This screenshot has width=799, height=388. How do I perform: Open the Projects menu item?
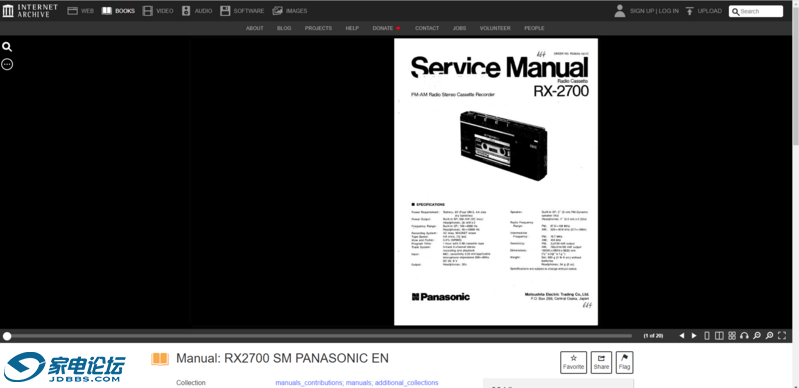tap(318, 28)
